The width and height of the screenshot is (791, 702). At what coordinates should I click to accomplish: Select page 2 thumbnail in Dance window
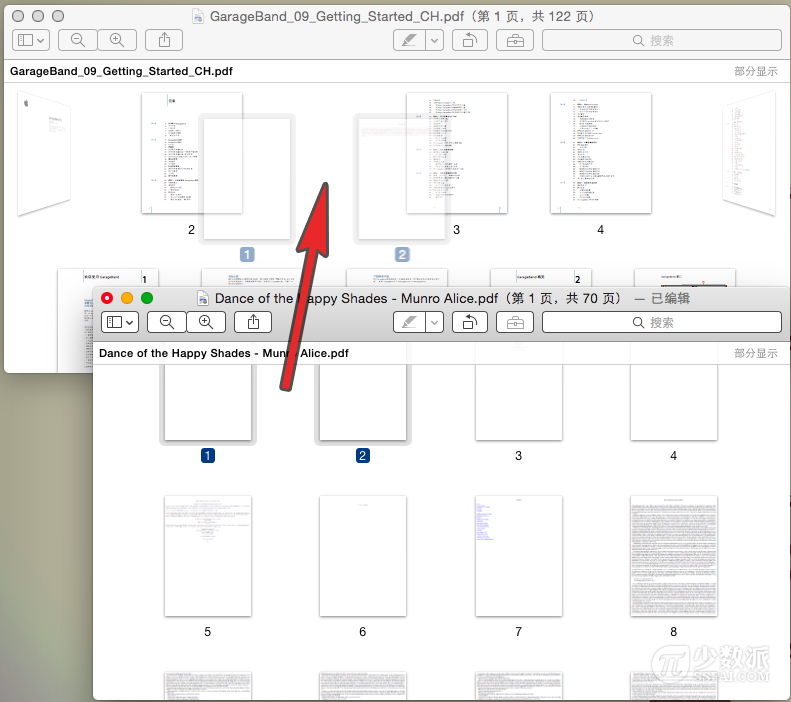(x=363, y=402)
